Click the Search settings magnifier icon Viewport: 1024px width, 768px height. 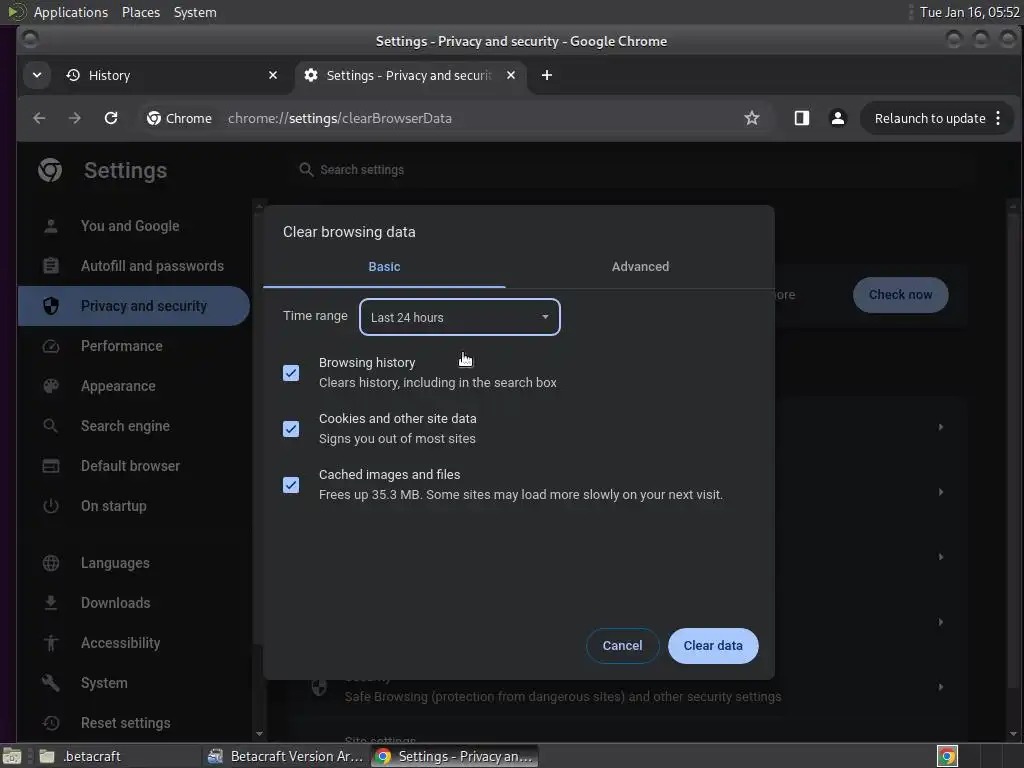tap(306, 170)
